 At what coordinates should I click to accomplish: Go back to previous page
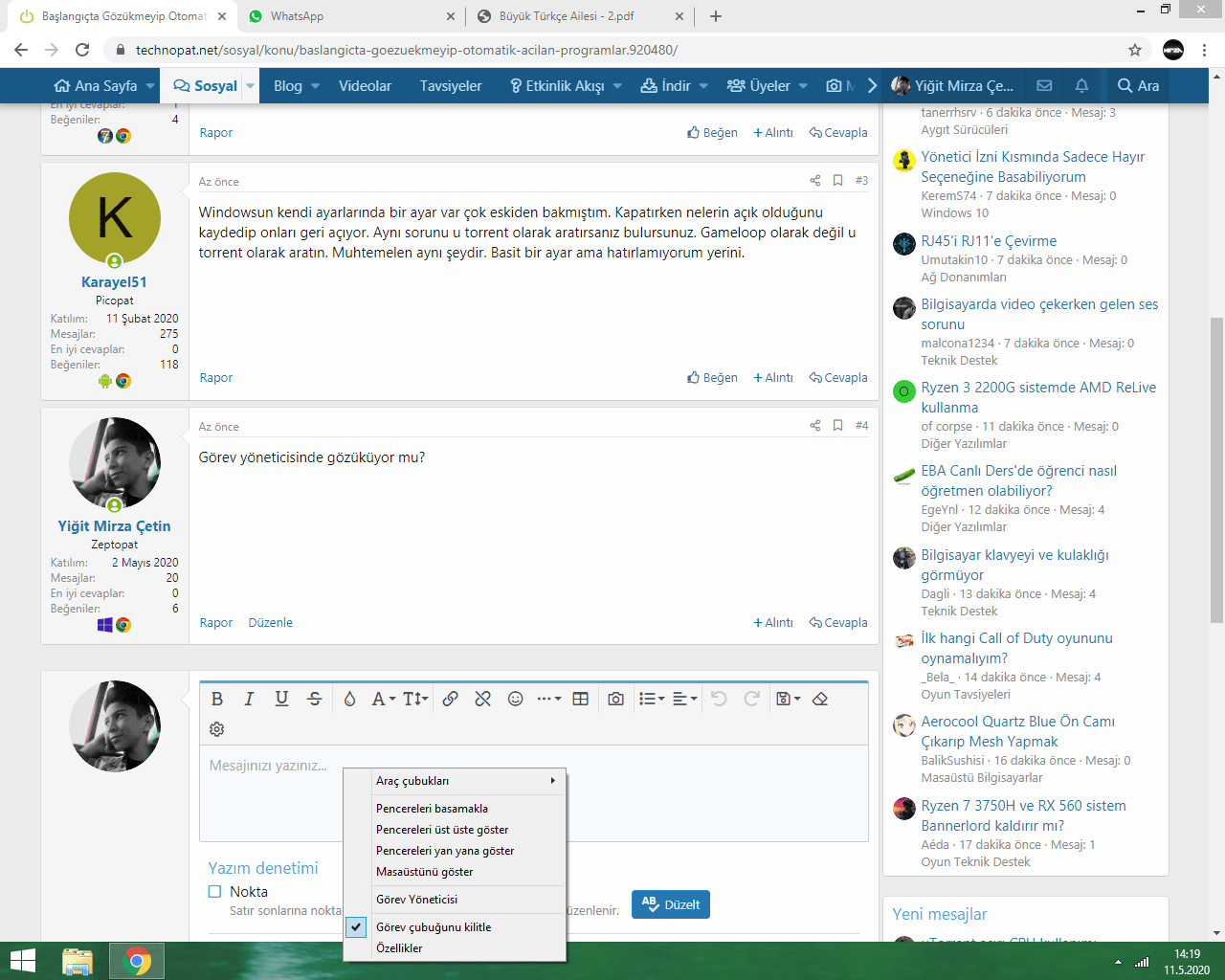point(21,50)
